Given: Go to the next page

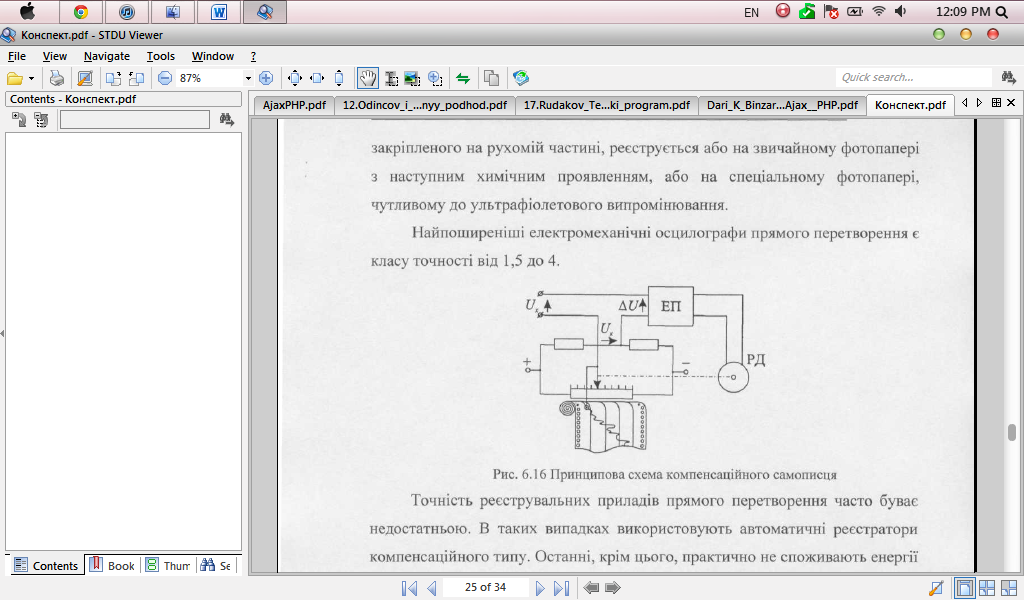Looking at the screenshot, I should coord(539,588).
